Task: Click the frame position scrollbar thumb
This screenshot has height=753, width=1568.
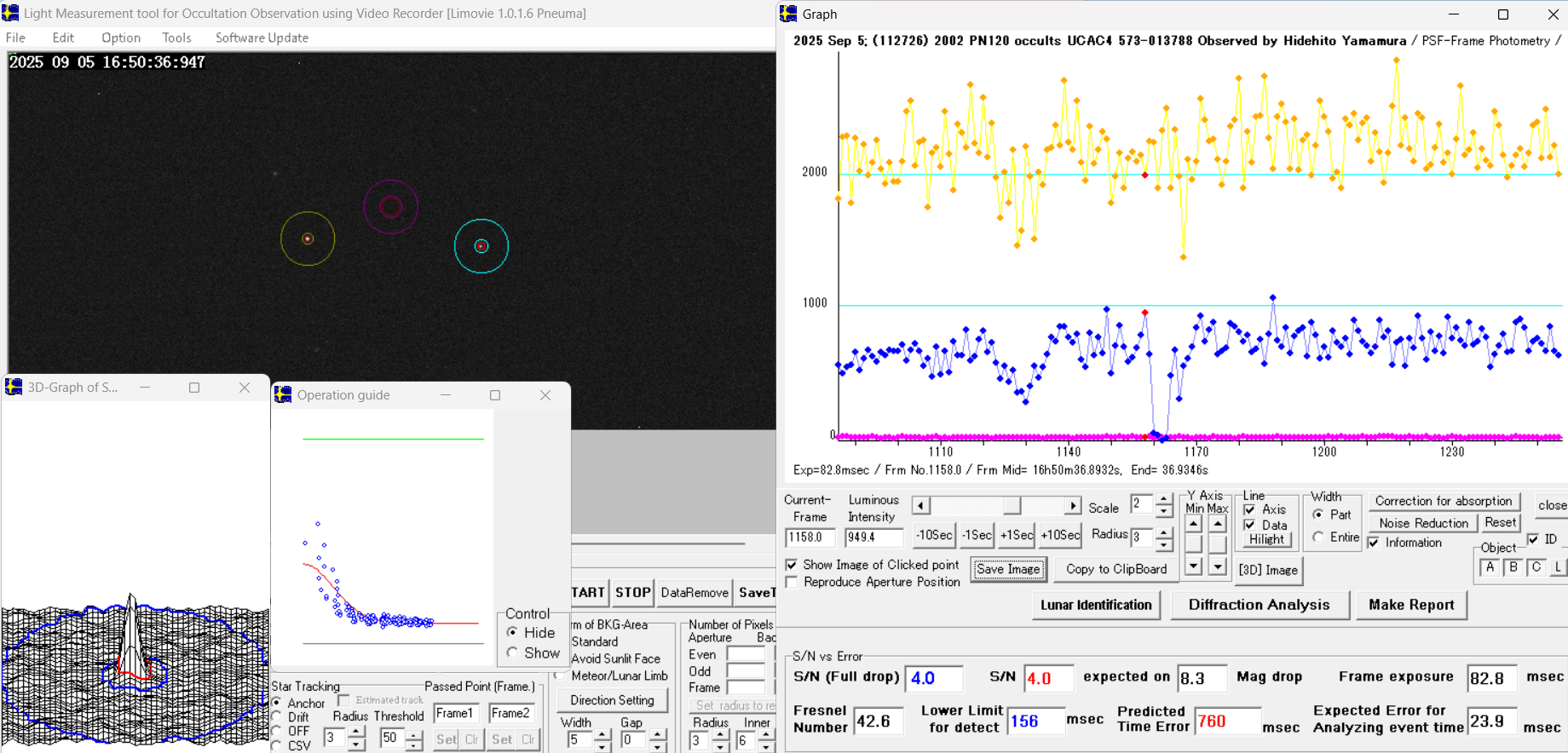Action: pyautogui.click(x=1012, y=506)
